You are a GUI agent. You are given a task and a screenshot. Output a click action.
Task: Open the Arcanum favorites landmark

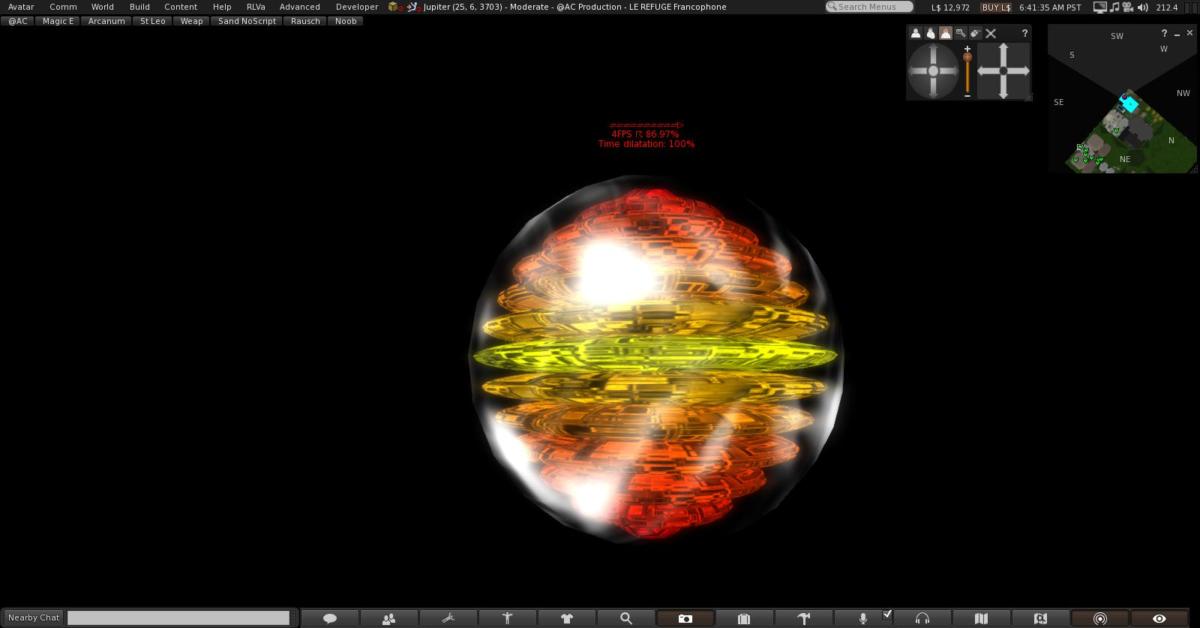(x=106, y=21)
